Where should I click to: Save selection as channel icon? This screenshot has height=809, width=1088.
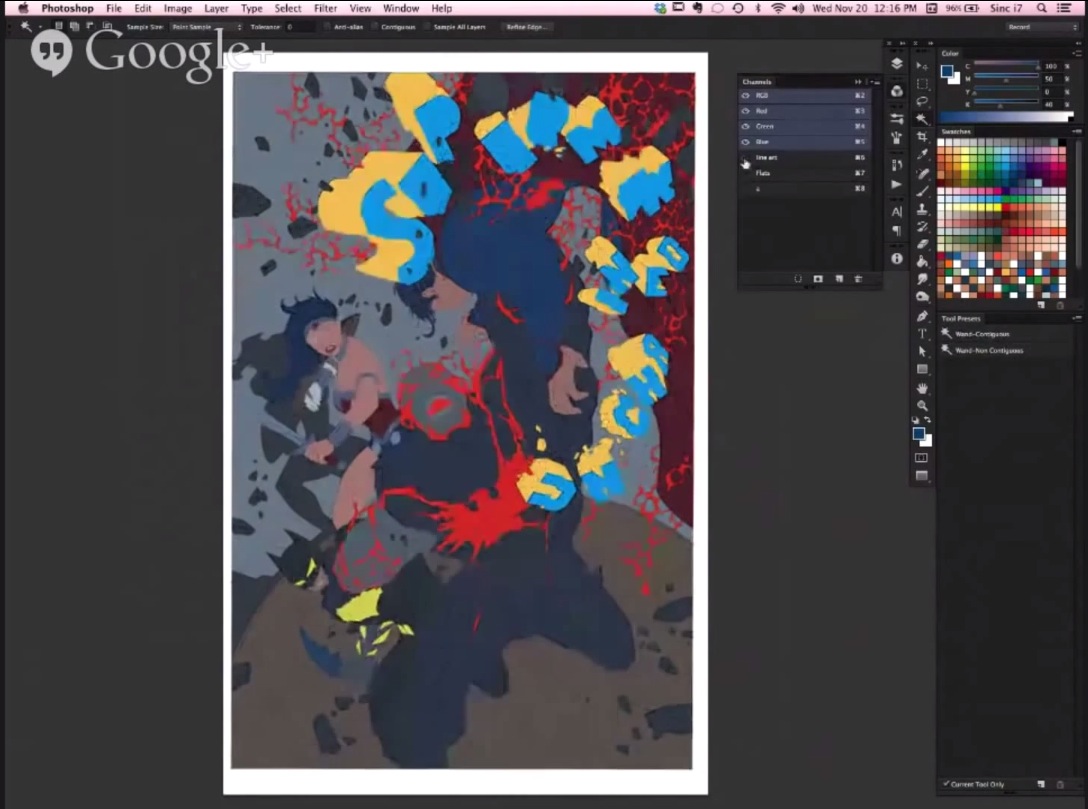pos(818,279)
